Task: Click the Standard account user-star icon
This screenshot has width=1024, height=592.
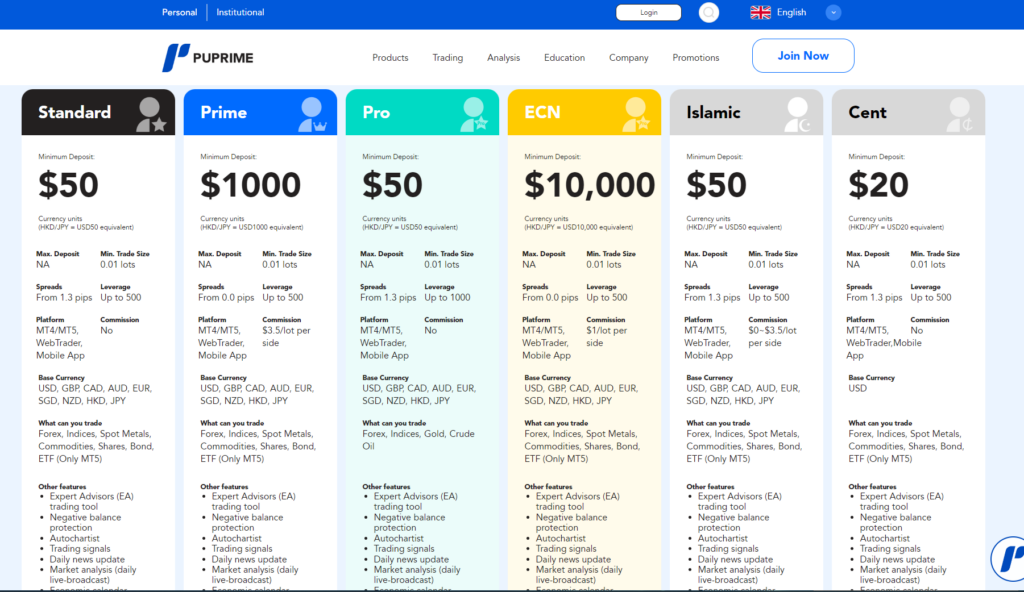Action: pos(152,114)
